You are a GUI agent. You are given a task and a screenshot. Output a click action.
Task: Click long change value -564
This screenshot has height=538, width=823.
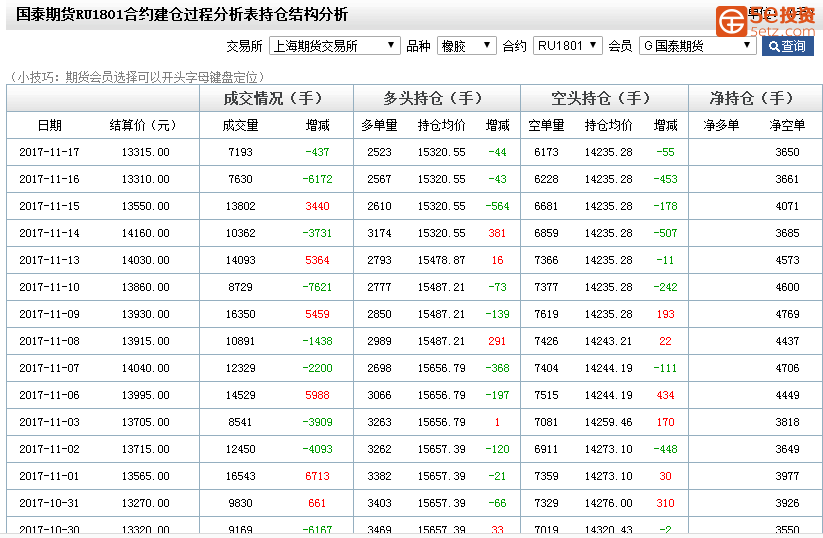pyautogui.click(x=497, y=206)
